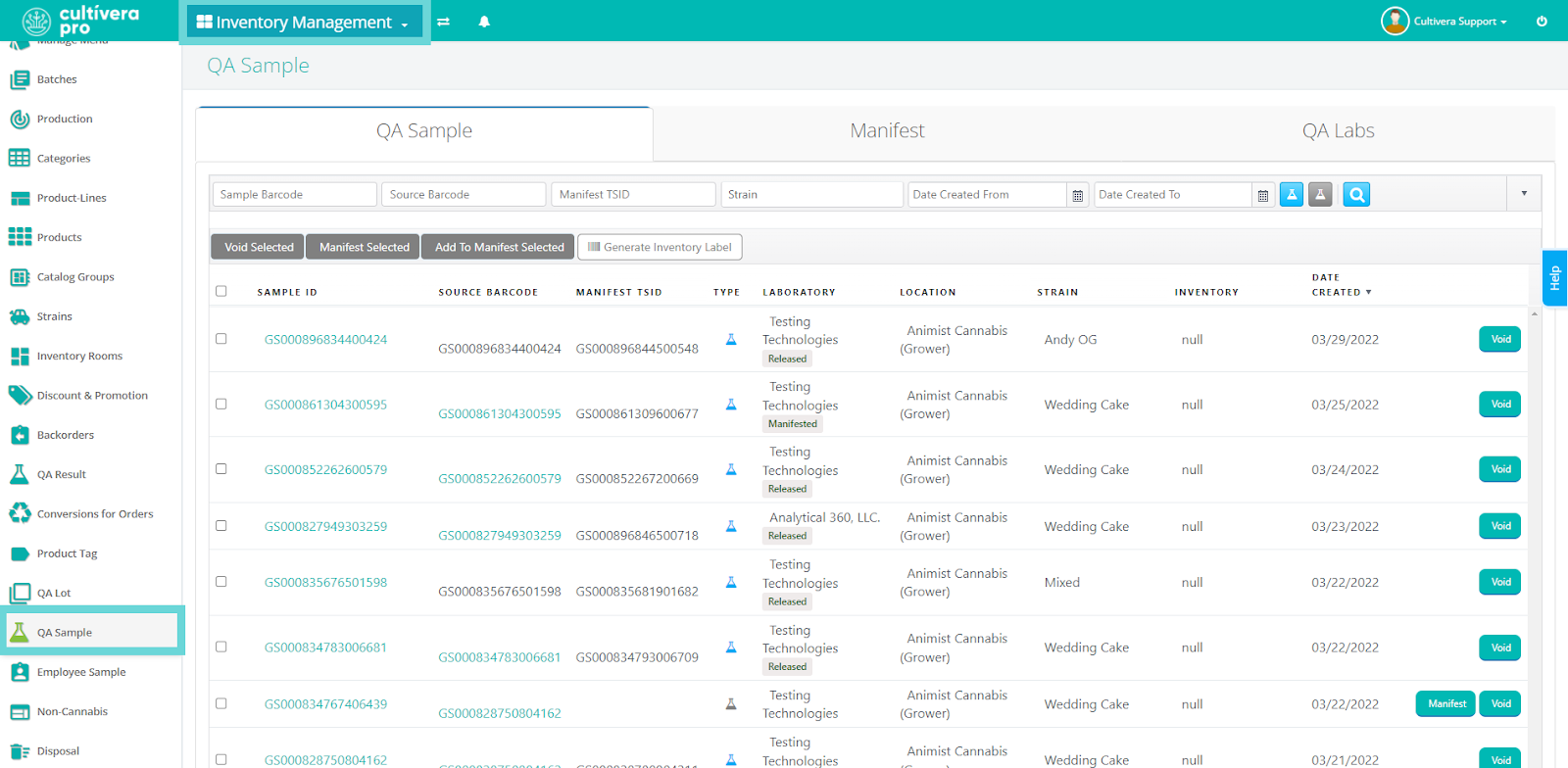Screen dimensions: 1568x768
Task: Check row for sample GS000834783006681
Action: [221, 648]
